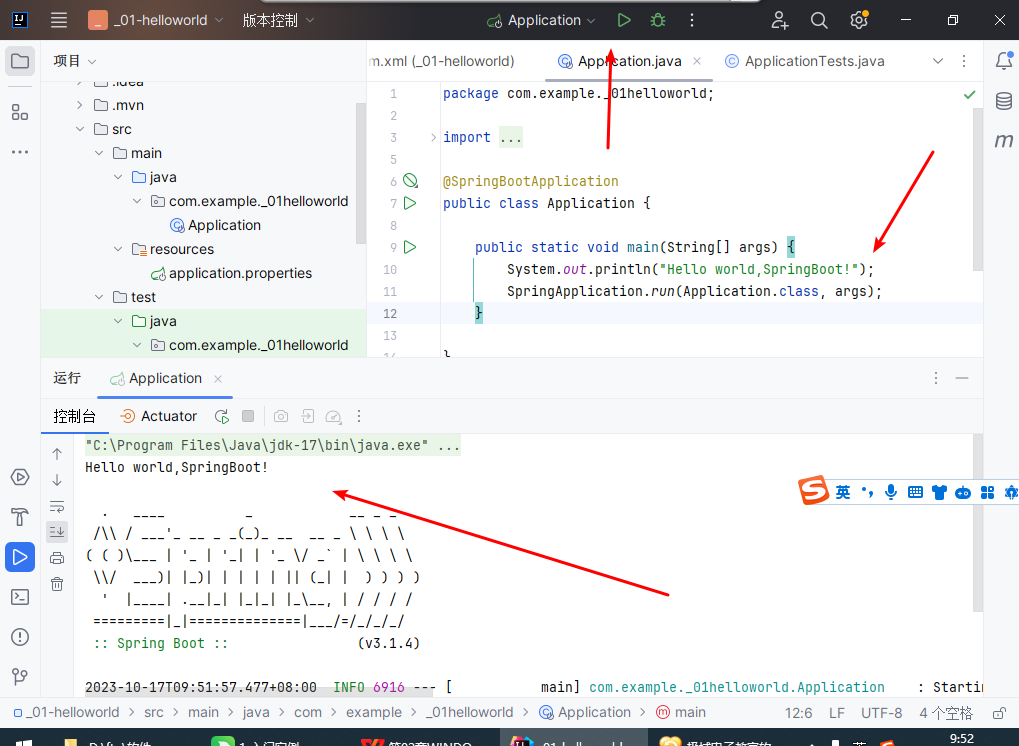Click the main breadcrumb in the navigation bar
This screenshot has height=746, width=1019.
(681, 712)
